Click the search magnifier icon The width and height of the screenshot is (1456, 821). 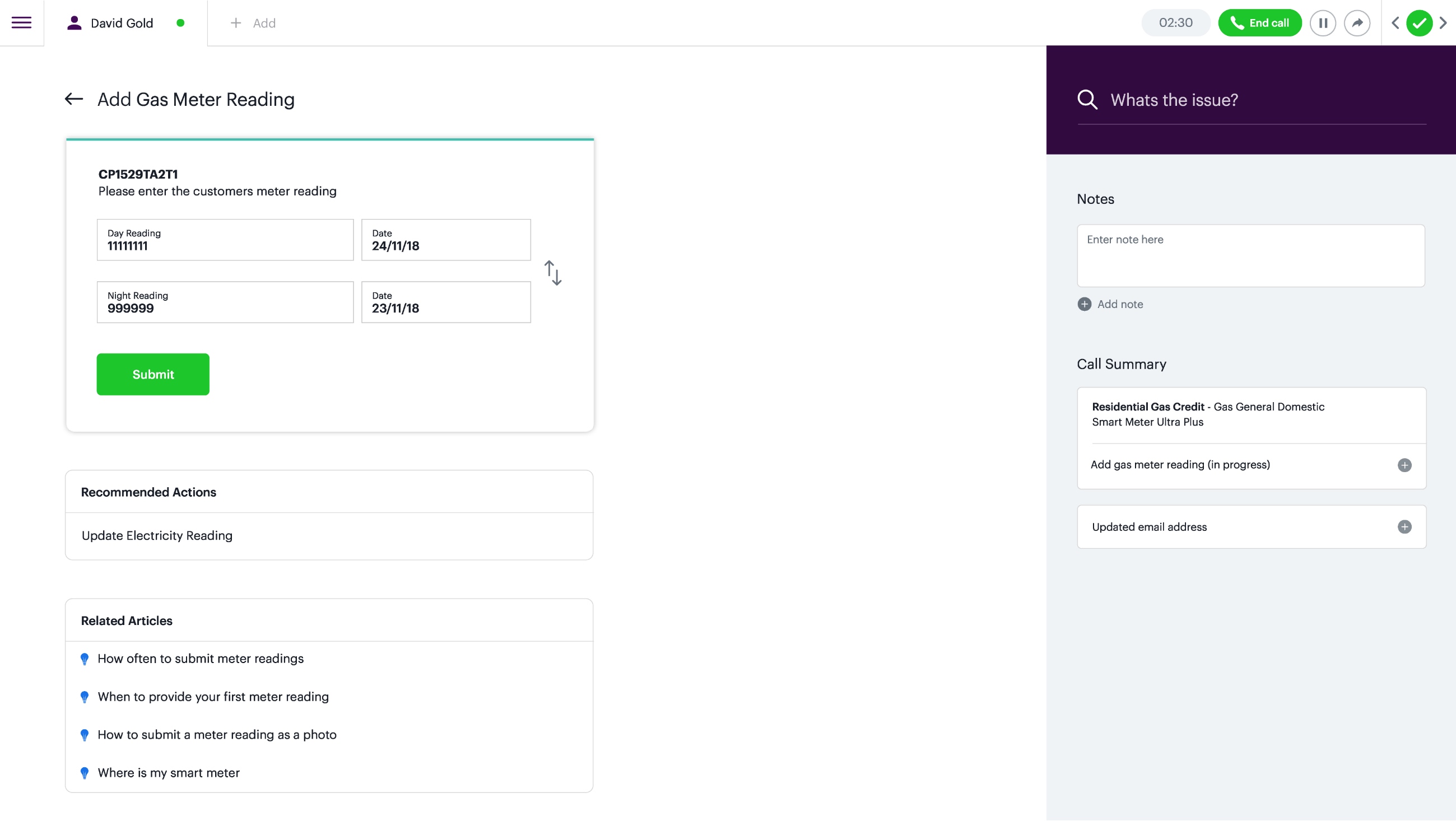click(1087, 100)
